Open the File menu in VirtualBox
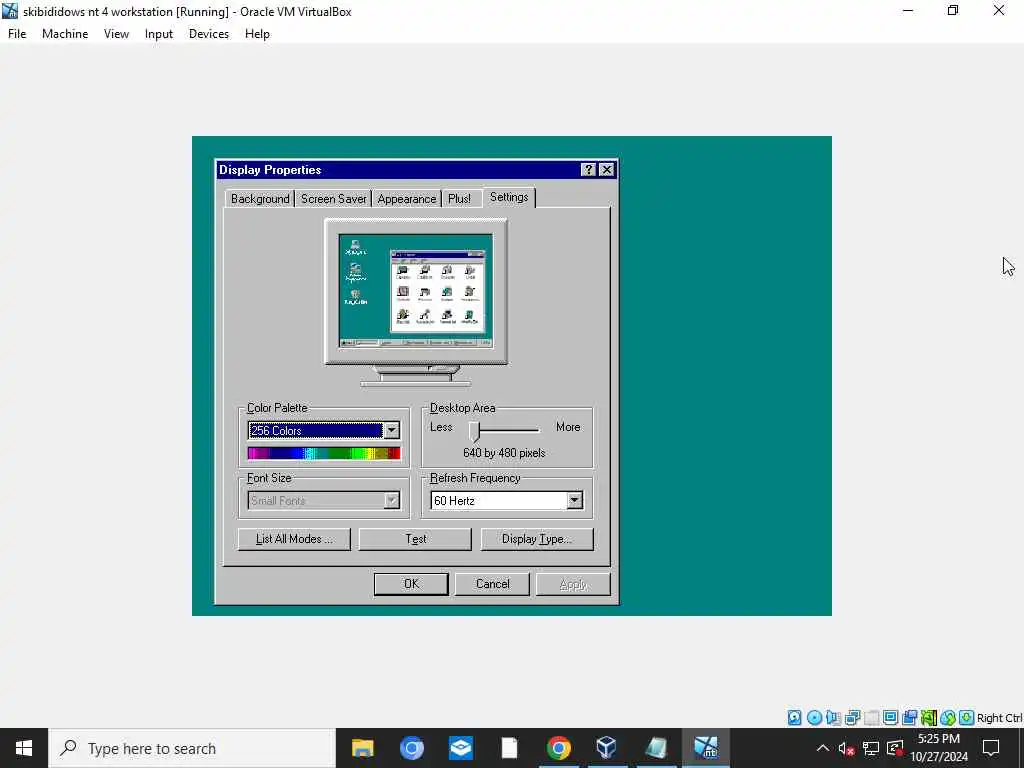This screenshot has width=1024, height=768. (17, 34)
